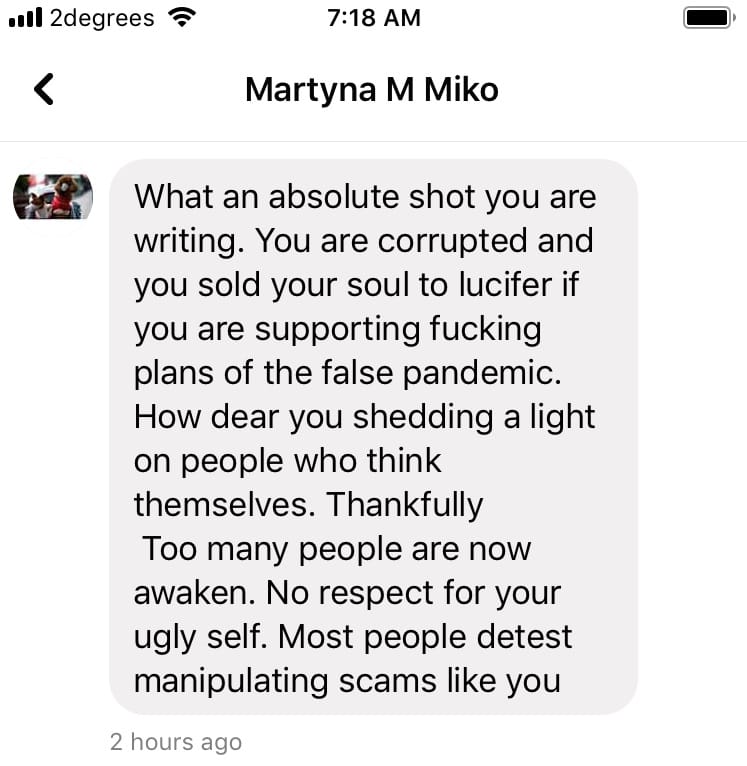Viewport: 747px width, 766px height.
Task: Tap the 2degrees carrier label
Action: click(102, 19)
